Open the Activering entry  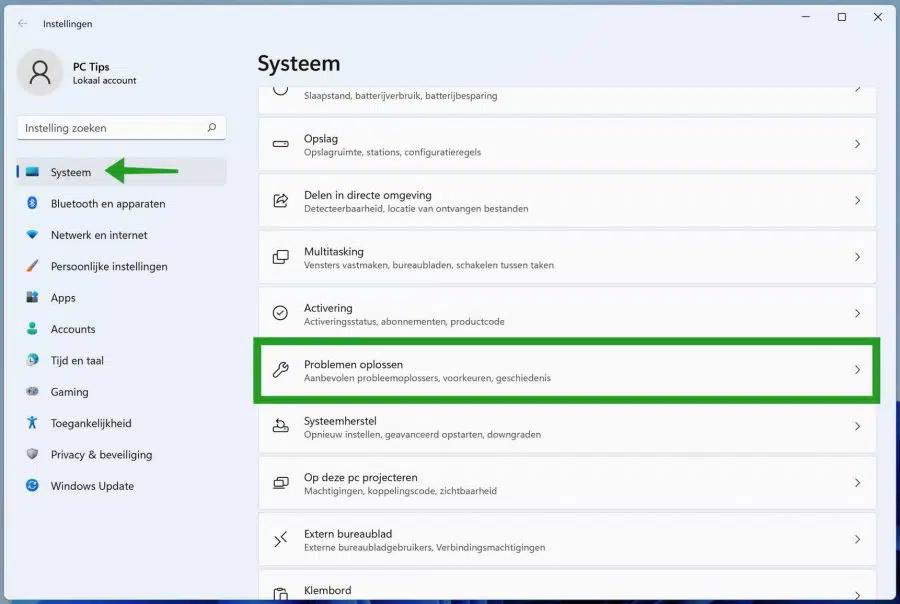(x=567, y=313)
